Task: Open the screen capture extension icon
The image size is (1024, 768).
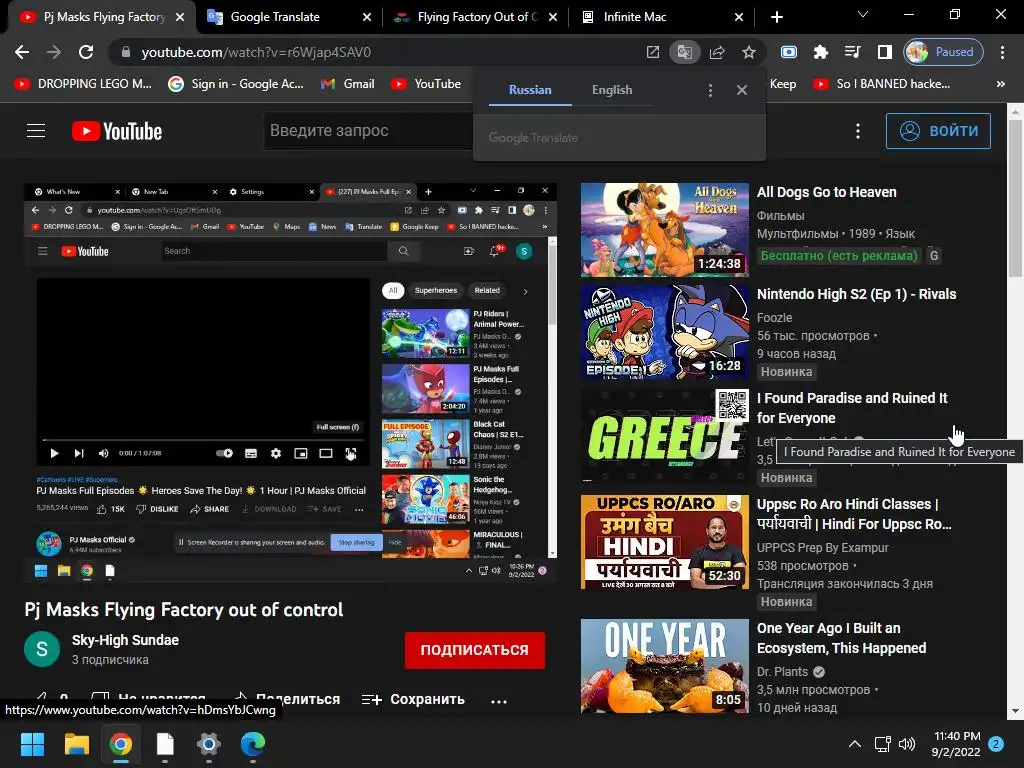Action: pyautogui.click(x=789, y=52)
